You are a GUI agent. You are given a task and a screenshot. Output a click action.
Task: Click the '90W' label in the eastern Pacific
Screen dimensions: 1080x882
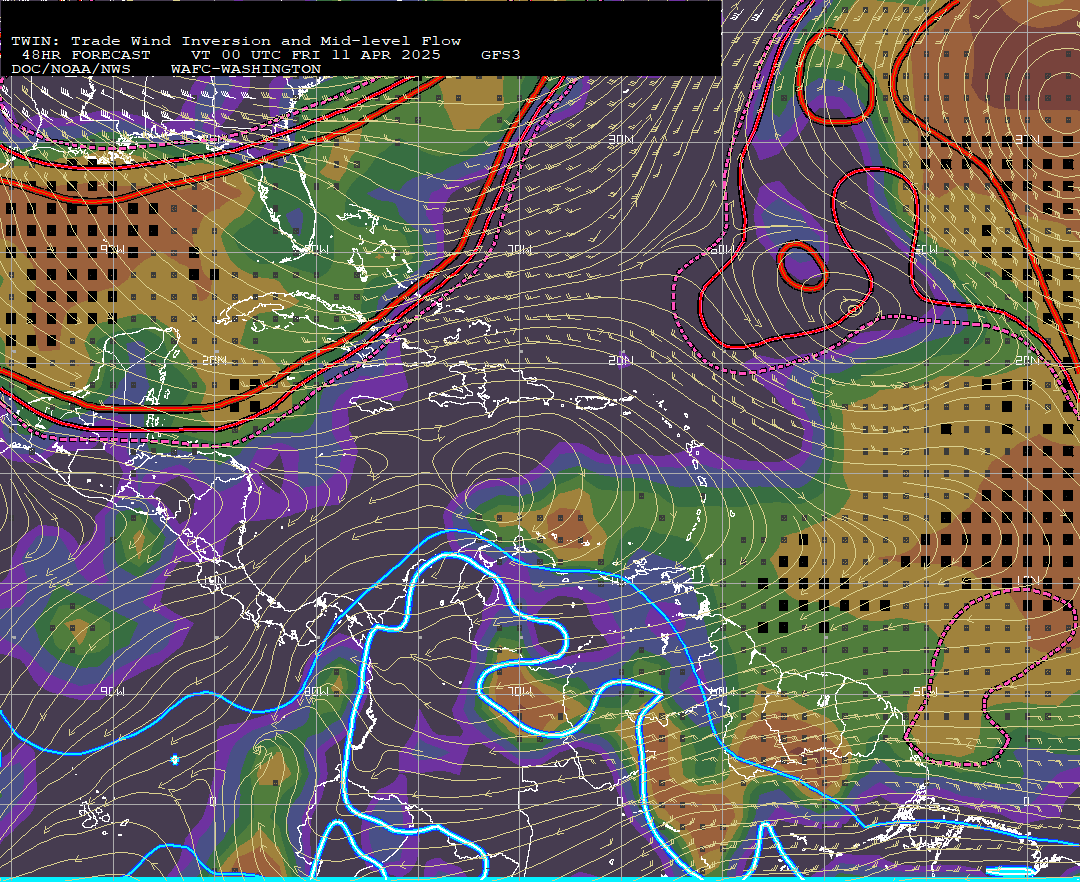(113, 691)
